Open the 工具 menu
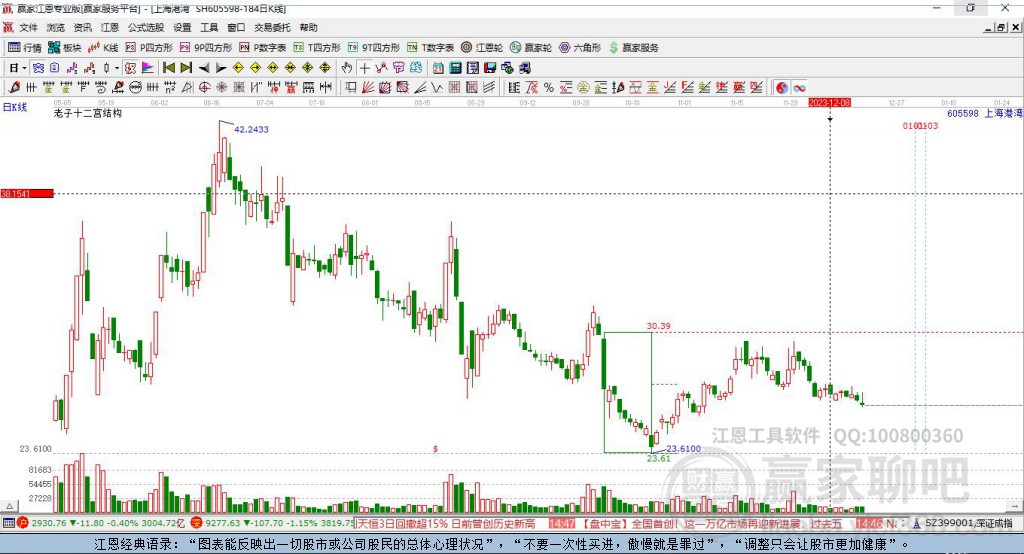 coord(209,27)
